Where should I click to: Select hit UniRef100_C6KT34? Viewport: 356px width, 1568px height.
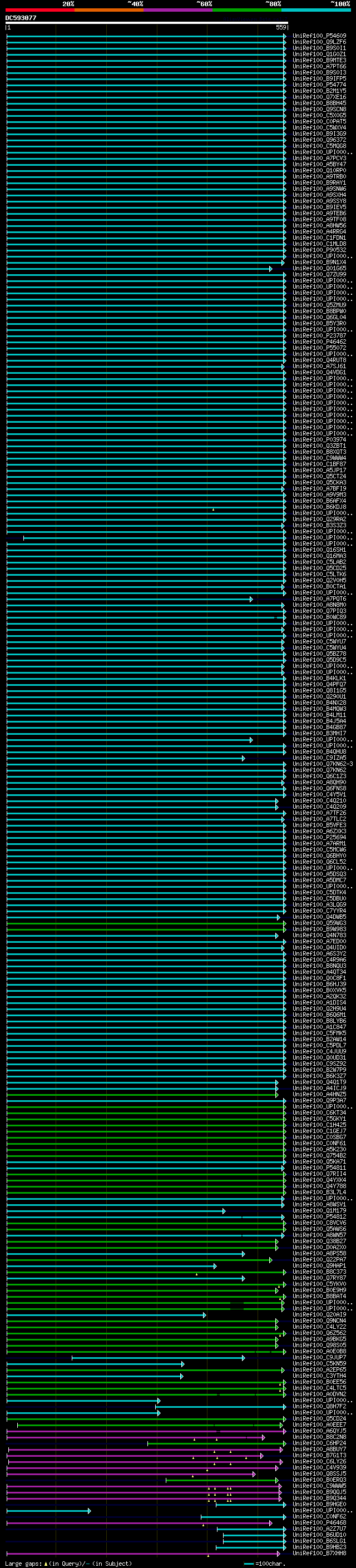tap(319, 1112)
